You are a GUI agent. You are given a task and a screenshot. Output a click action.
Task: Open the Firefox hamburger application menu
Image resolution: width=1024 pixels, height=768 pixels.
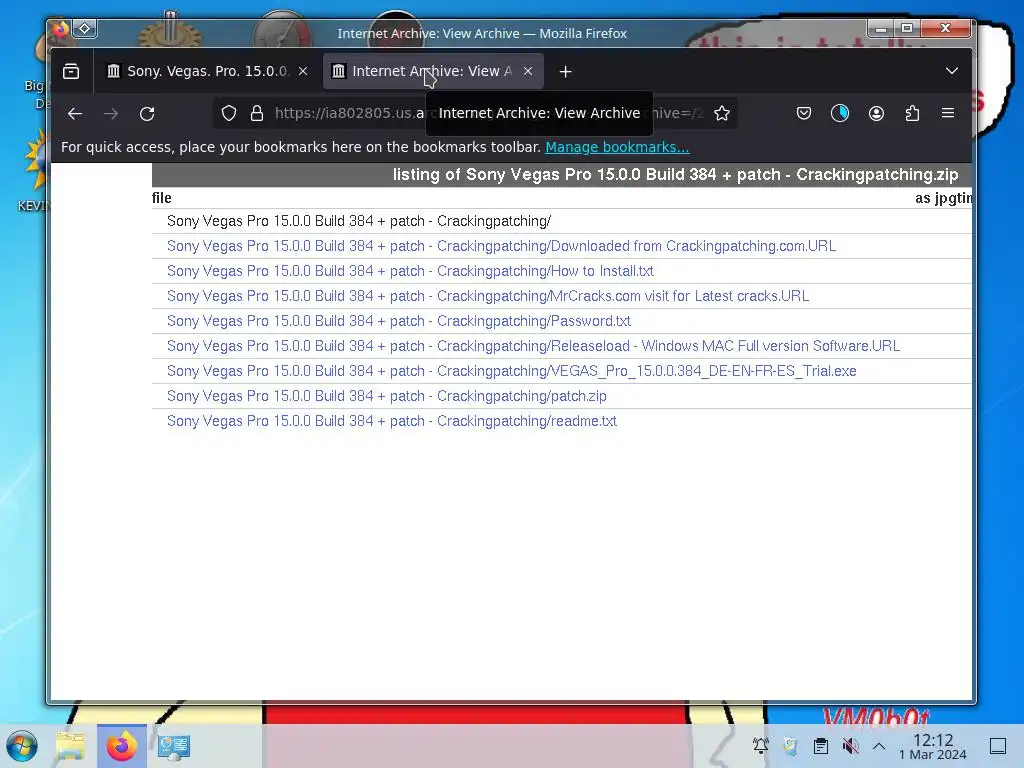[948, 114]
